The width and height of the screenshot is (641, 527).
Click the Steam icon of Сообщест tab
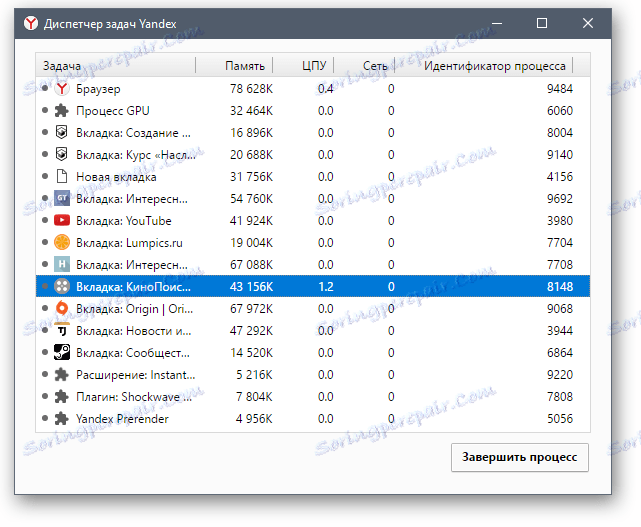[x=62, y=352]
